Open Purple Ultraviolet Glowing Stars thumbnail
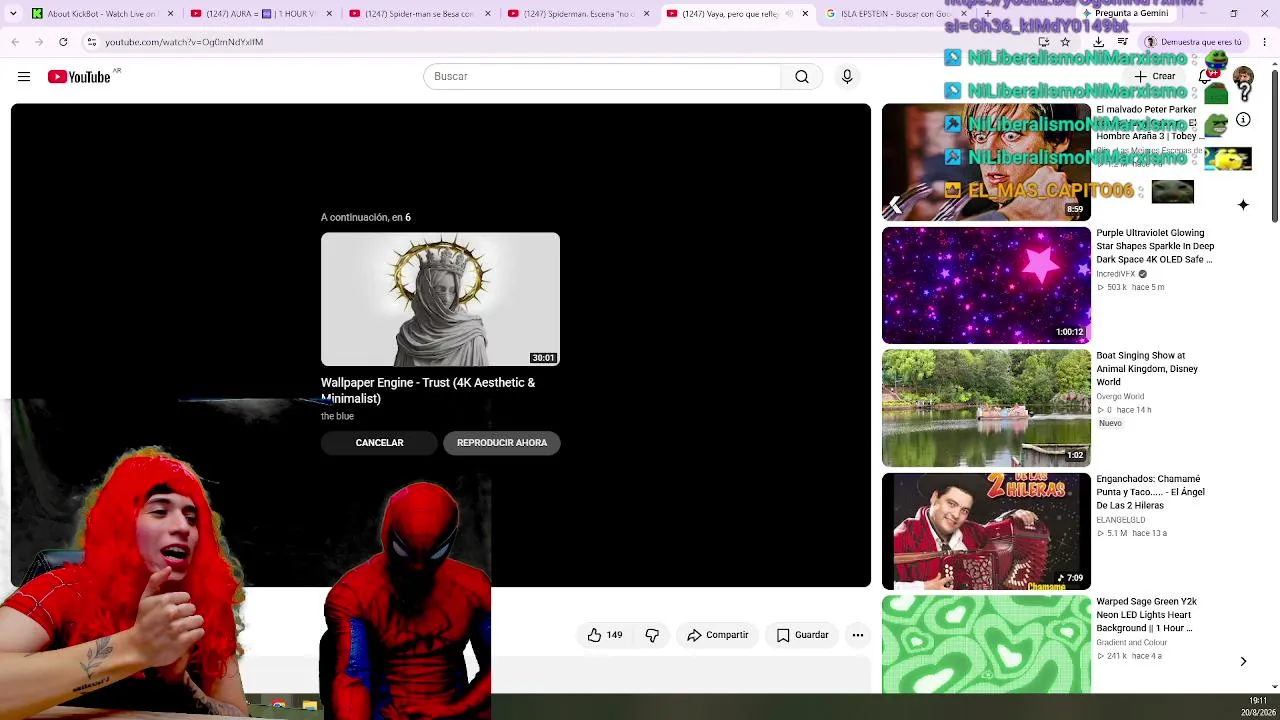Image resolution: width=1280 pixels, height=720 pixels. [986, 286]
